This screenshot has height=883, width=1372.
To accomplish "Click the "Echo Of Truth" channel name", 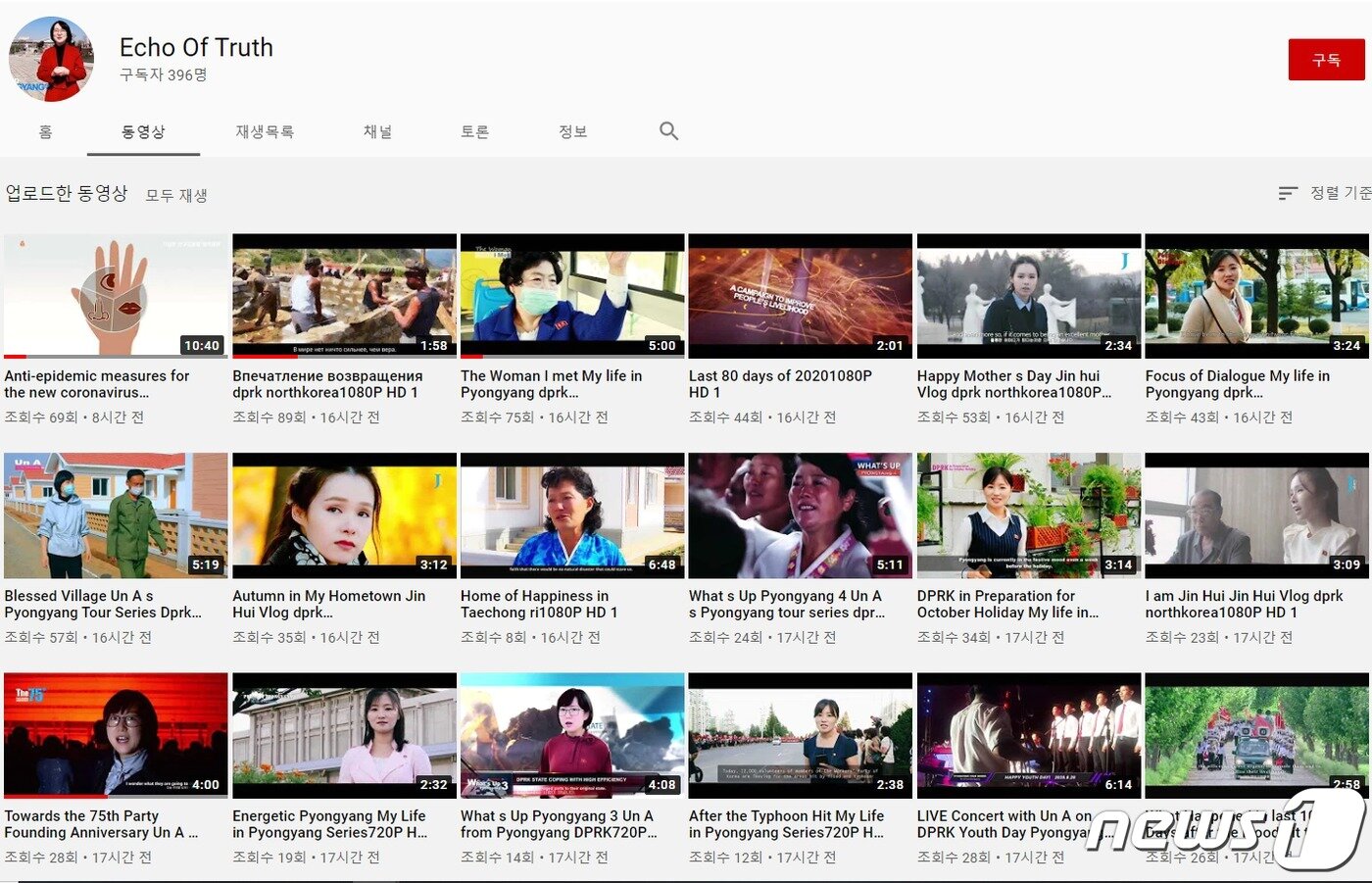I will click(x=196, y=47).
